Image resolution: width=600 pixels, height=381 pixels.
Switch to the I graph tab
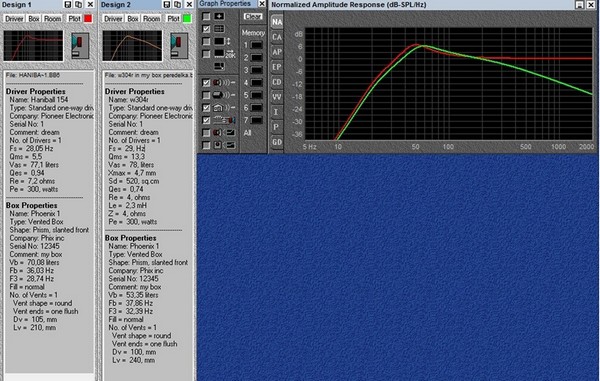[277, 112]
